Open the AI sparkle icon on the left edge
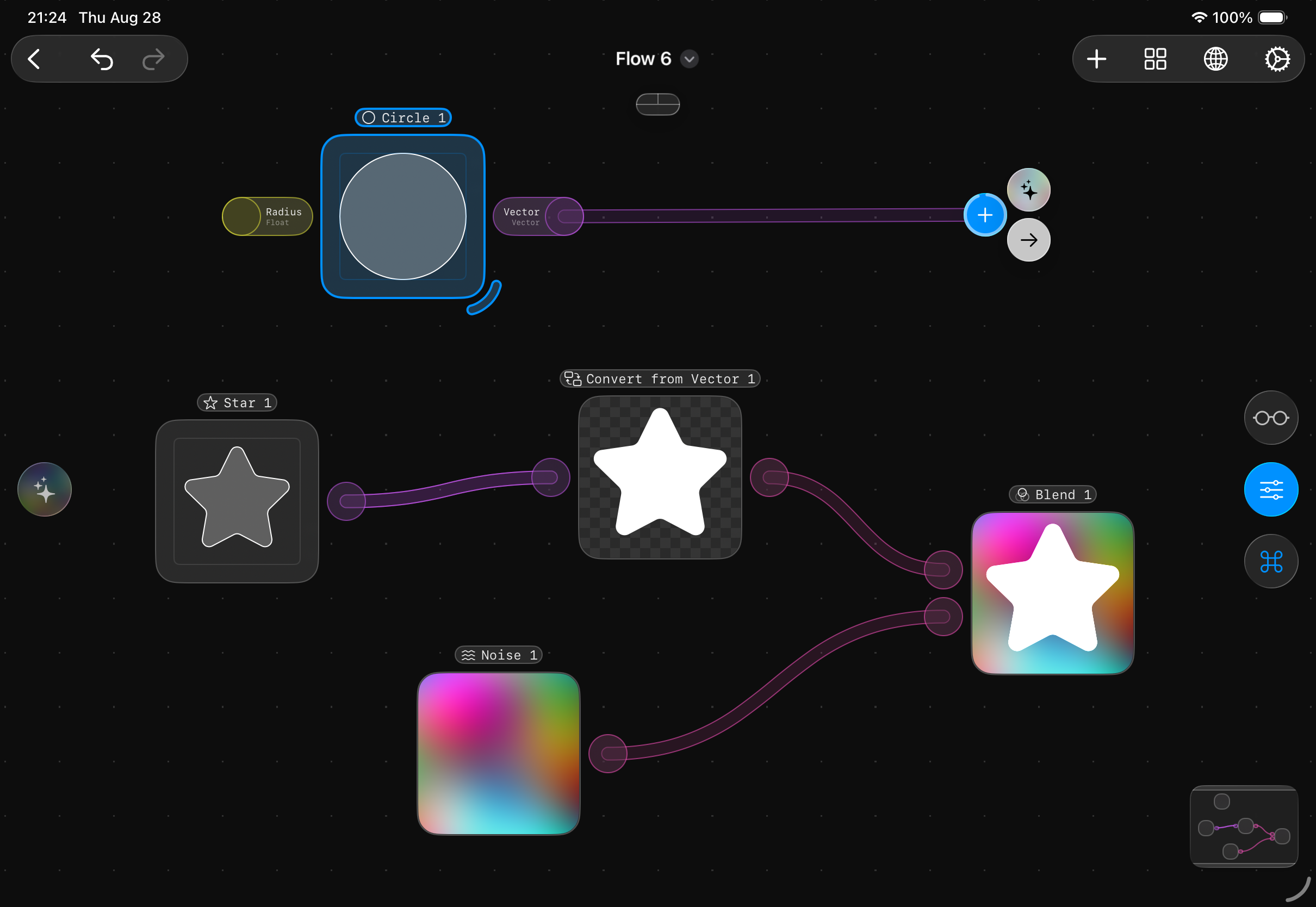Viewport: 1316px width, 907px height. (44, 489)
